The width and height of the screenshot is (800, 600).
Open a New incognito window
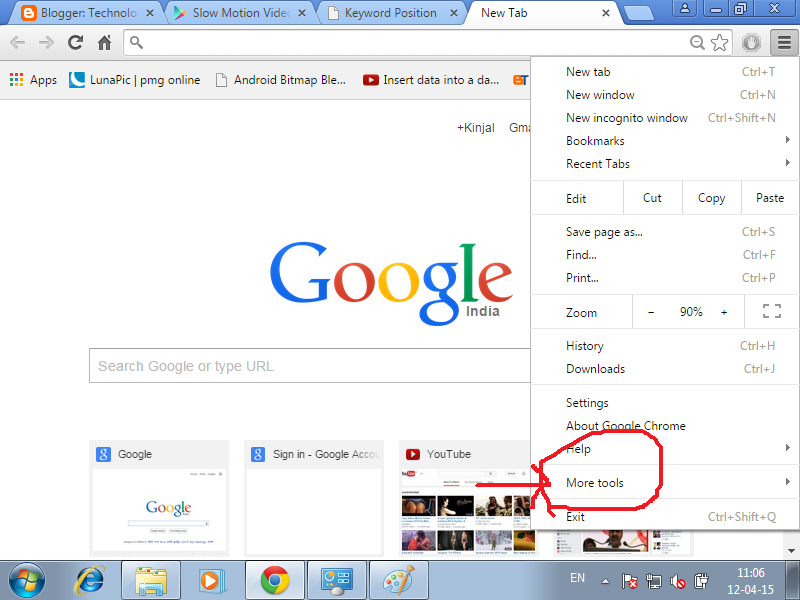click(x=664, y=118)
